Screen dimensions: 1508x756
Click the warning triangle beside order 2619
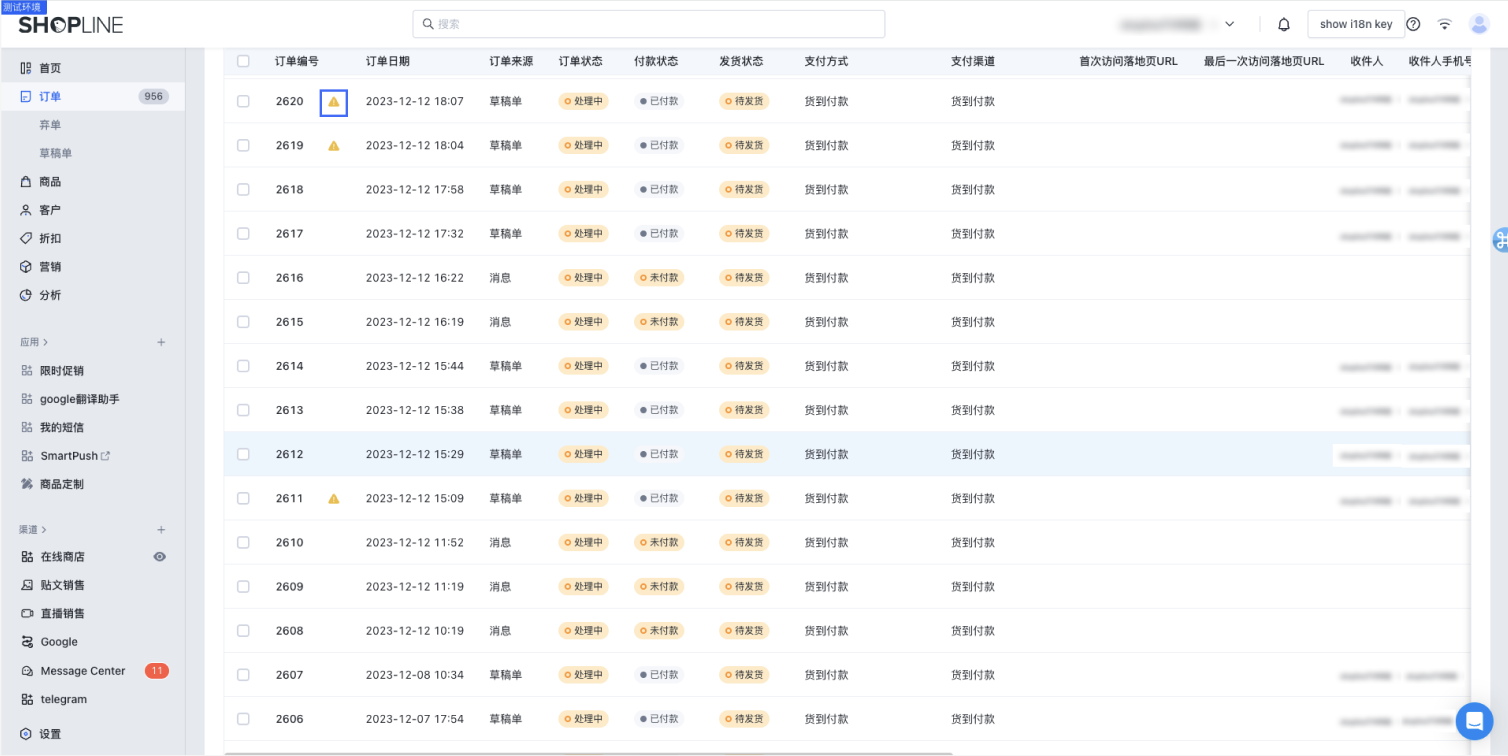(334, 146)
